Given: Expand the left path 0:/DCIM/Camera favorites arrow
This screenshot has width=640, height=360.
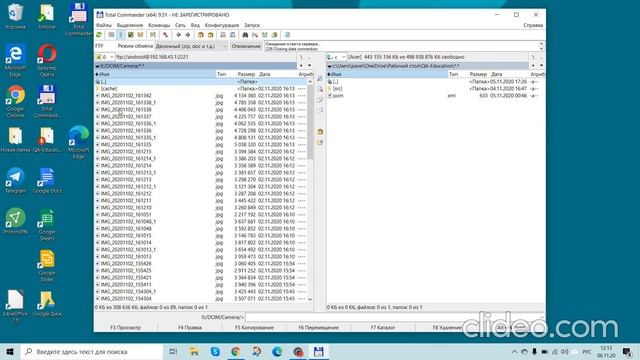Looking at the screenshot, I should pos(98,66).
